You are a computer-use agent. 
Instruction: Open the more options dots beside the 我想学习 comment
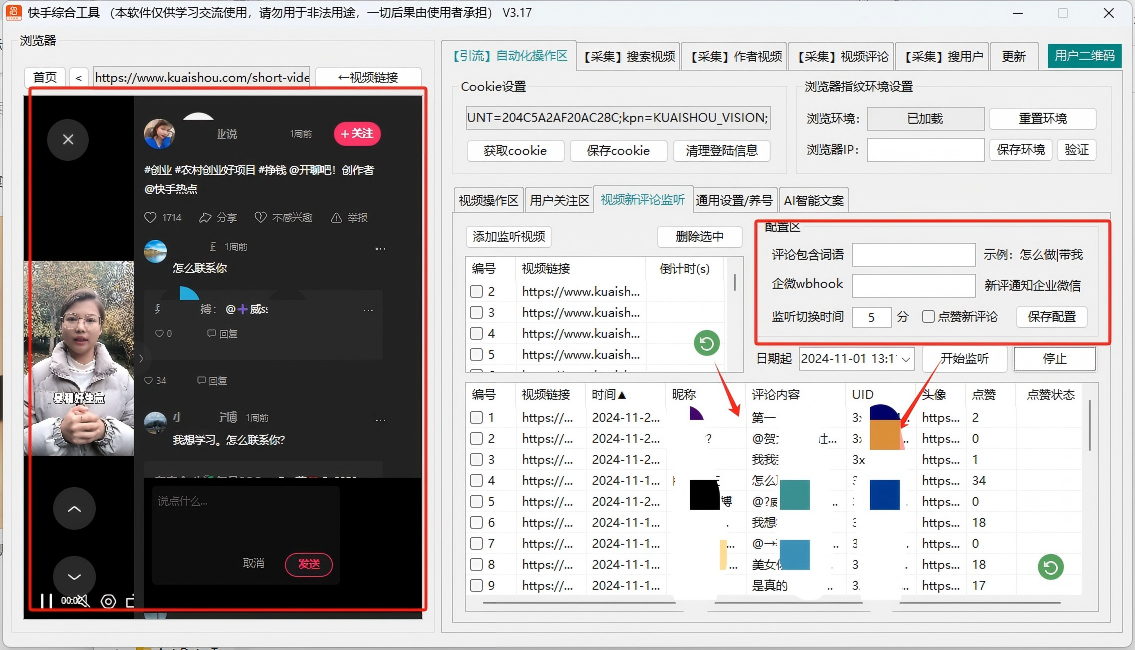pyautogui.click(x=380, y=419)
